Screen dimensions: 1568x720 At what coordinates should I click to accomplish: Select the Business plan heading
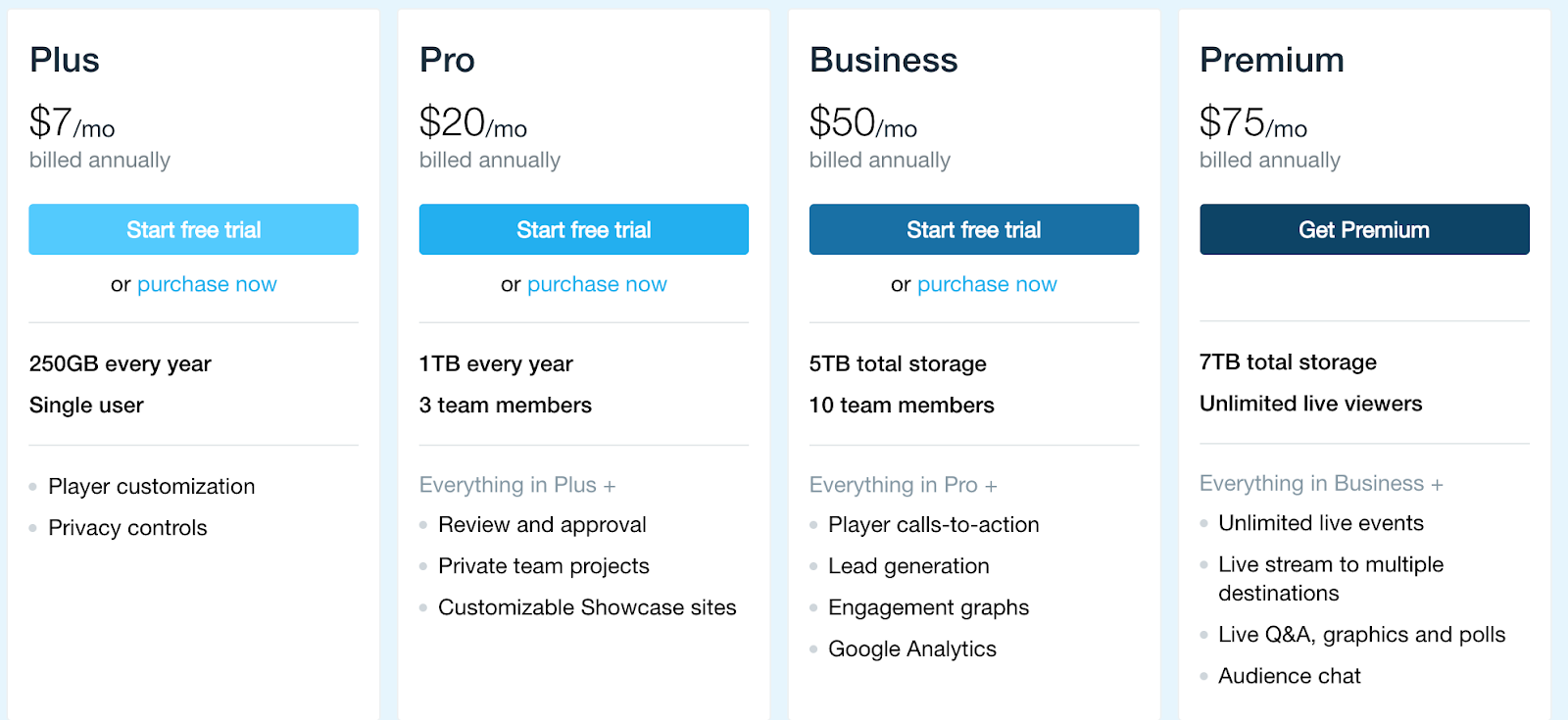(x=883, y=60)
